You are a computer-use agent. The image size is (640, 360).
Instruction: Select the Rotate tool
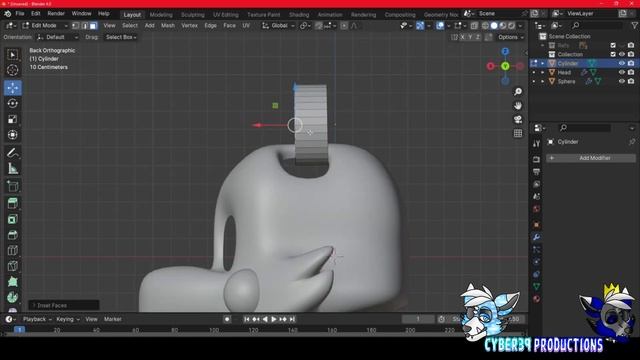coord(13,104)
